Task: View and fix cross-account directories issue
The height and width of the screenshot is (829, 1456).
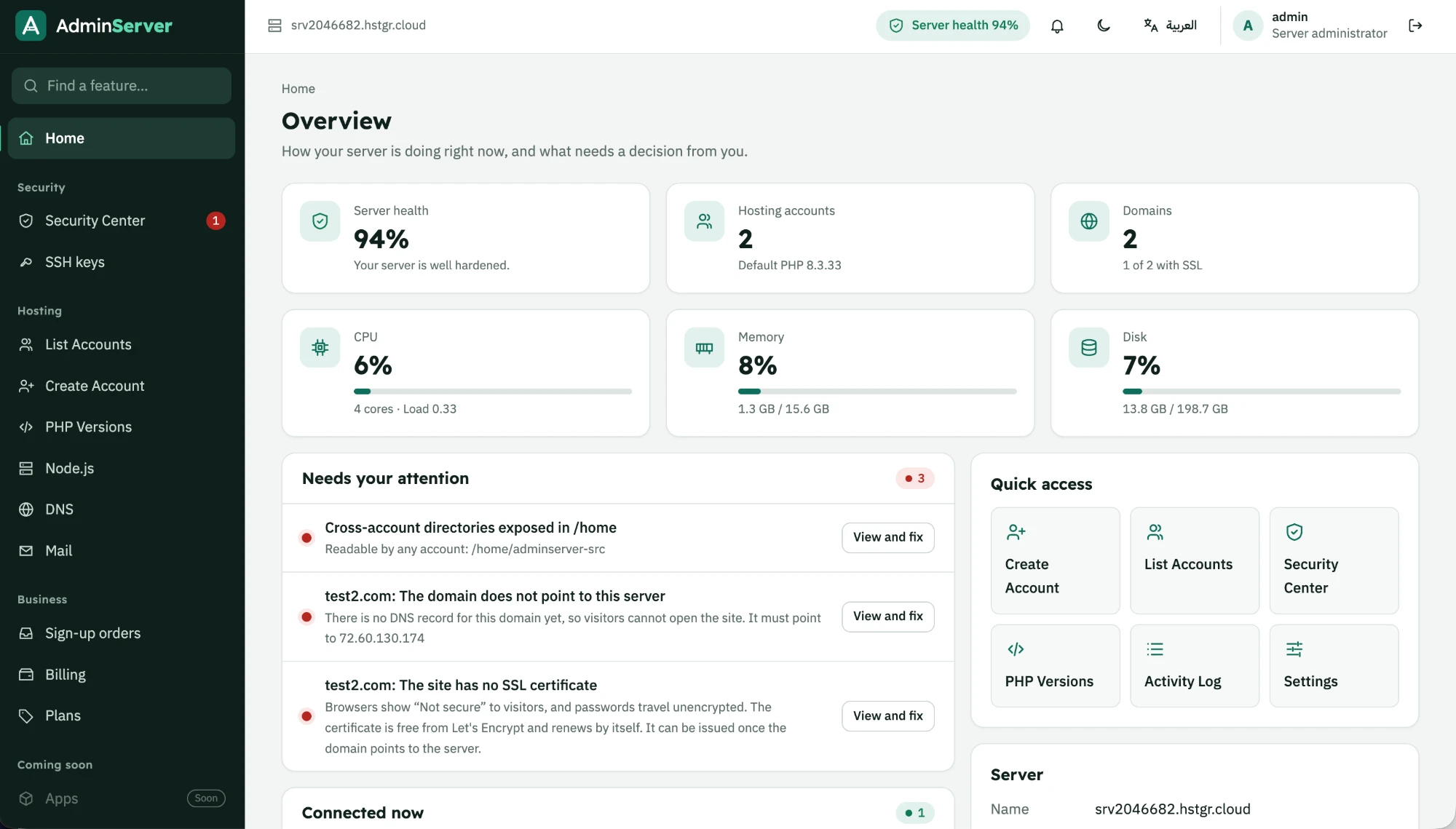Action: 888,537
